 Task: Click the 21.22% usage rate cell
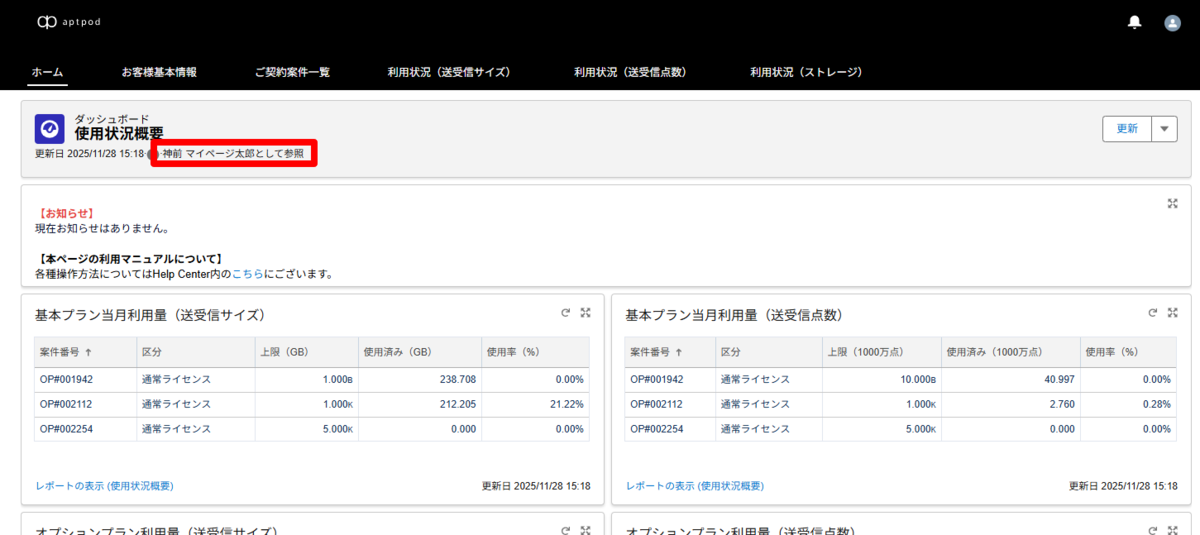coord(566,405)
